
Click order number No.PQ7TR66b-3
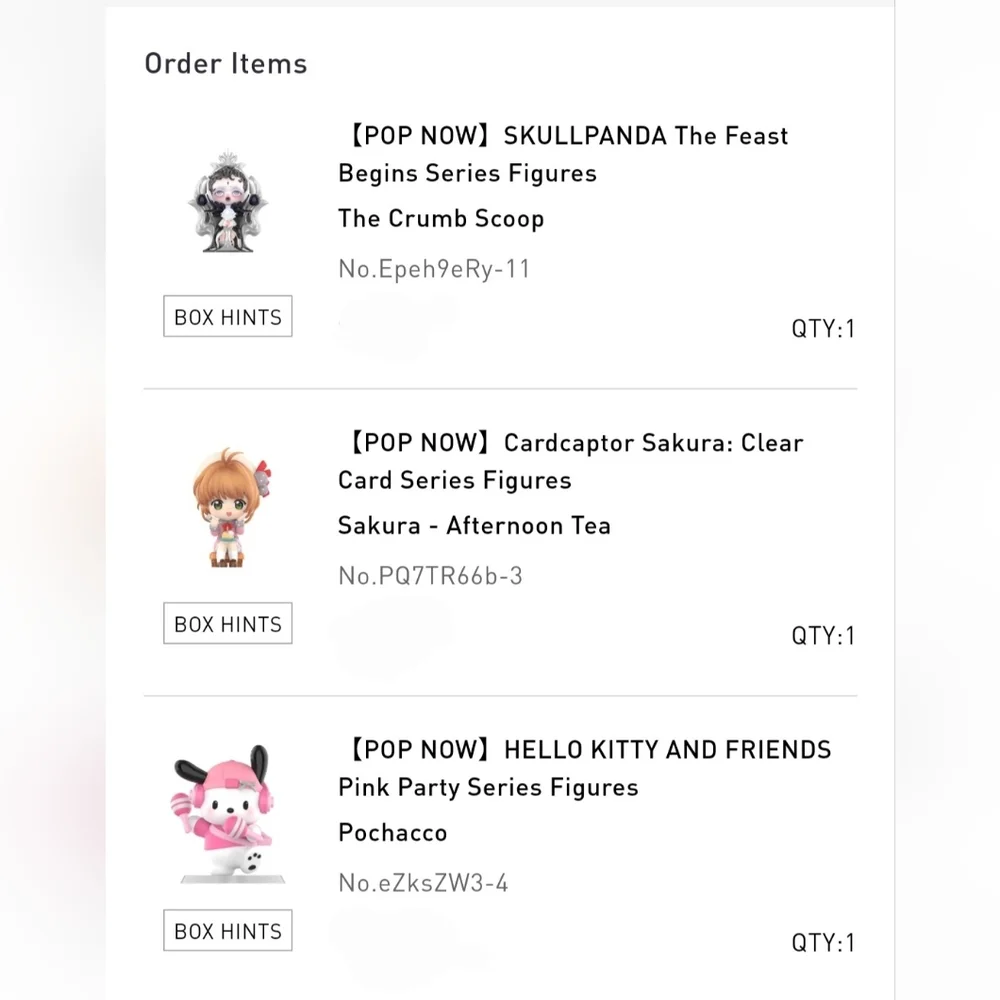(x=430, y=576)
